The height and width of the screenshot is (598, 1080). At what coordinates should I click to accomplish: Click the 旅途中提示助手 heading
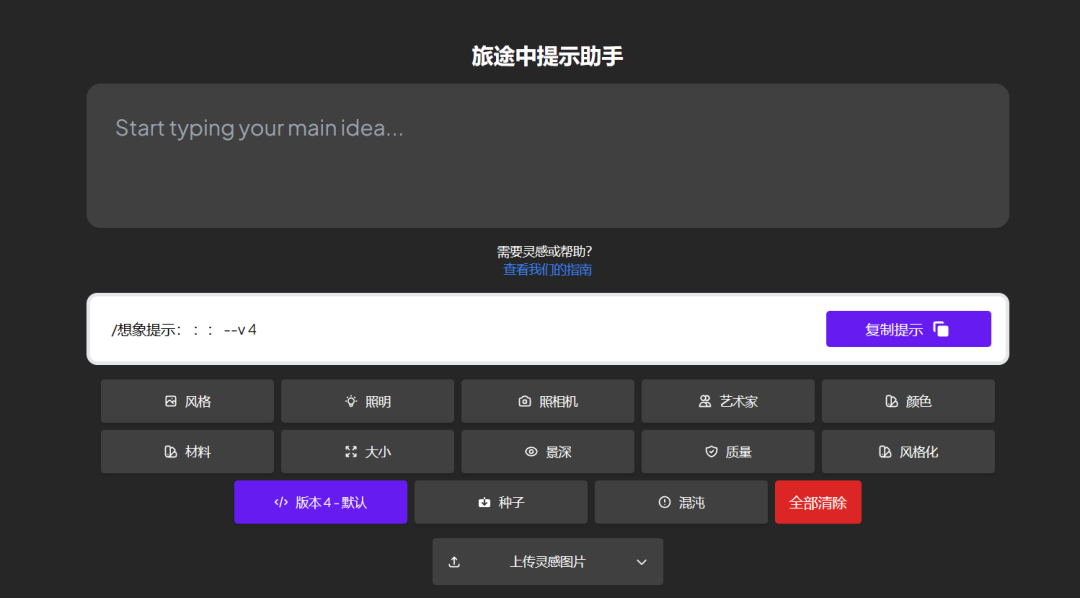[548, 56]
